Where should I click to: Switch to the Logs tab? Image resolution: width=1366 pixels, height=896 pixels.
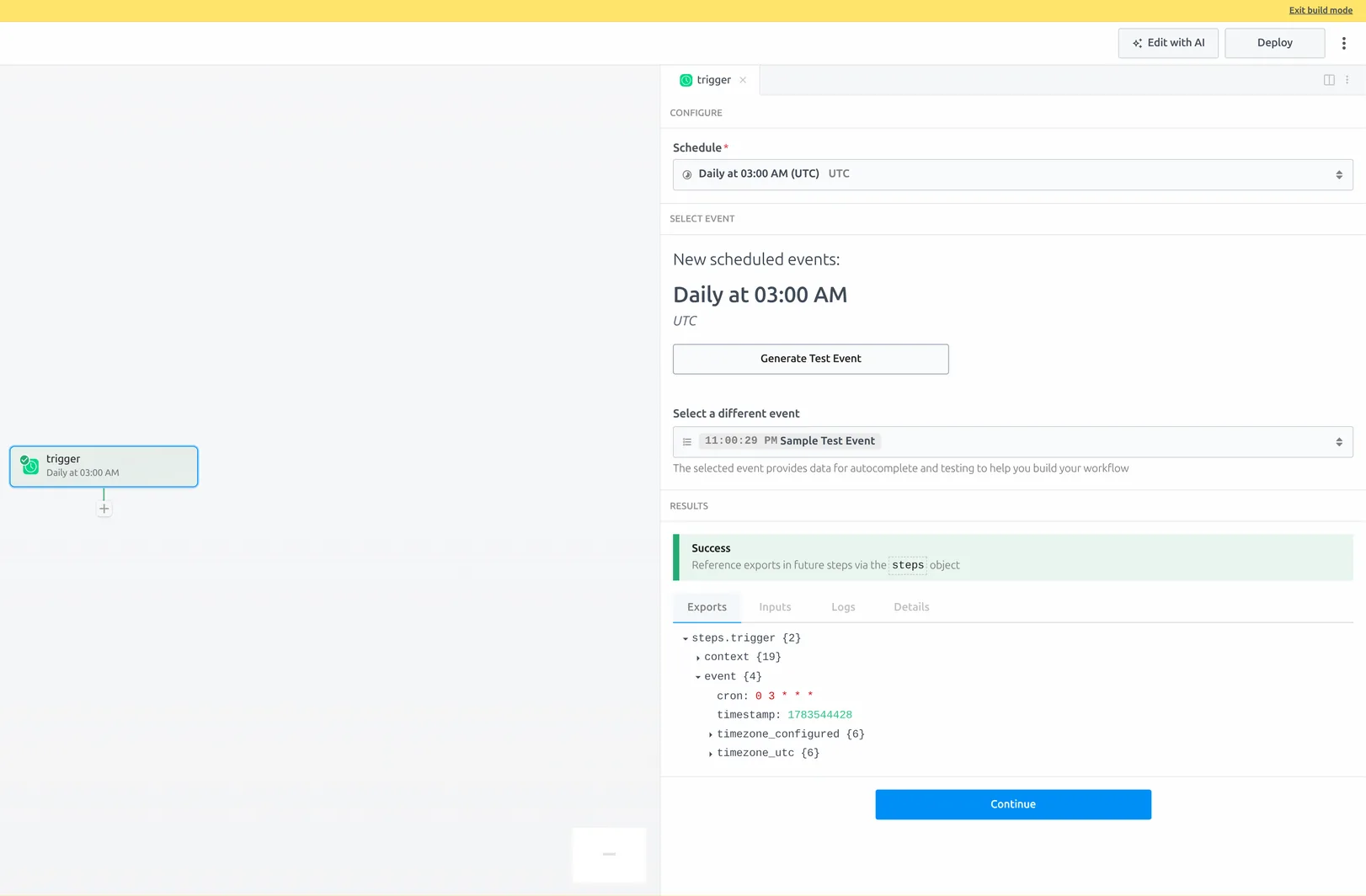point(843,607)
